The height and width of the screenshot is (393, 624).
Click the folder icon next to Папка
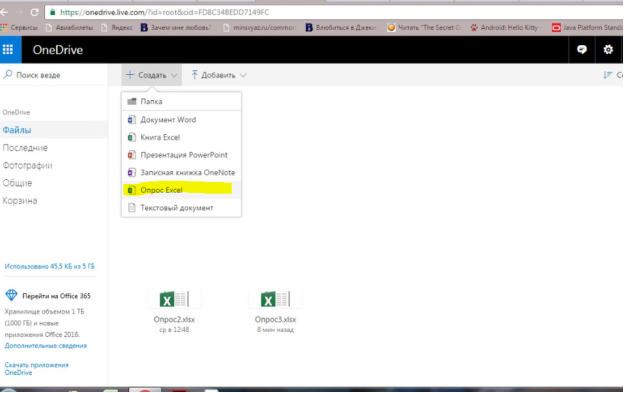click(132, 101)
